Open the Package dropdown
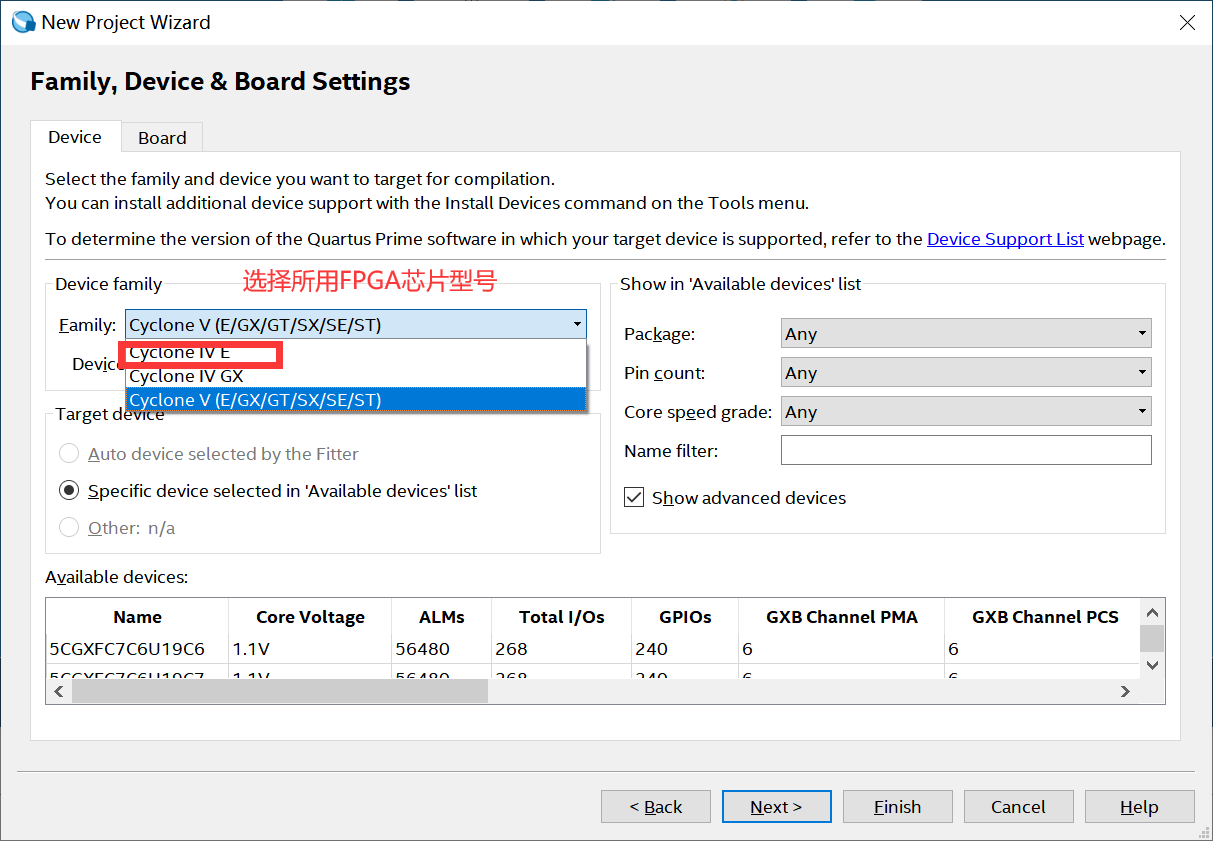Screen dimensions: 1213x841 click(965, 334)
